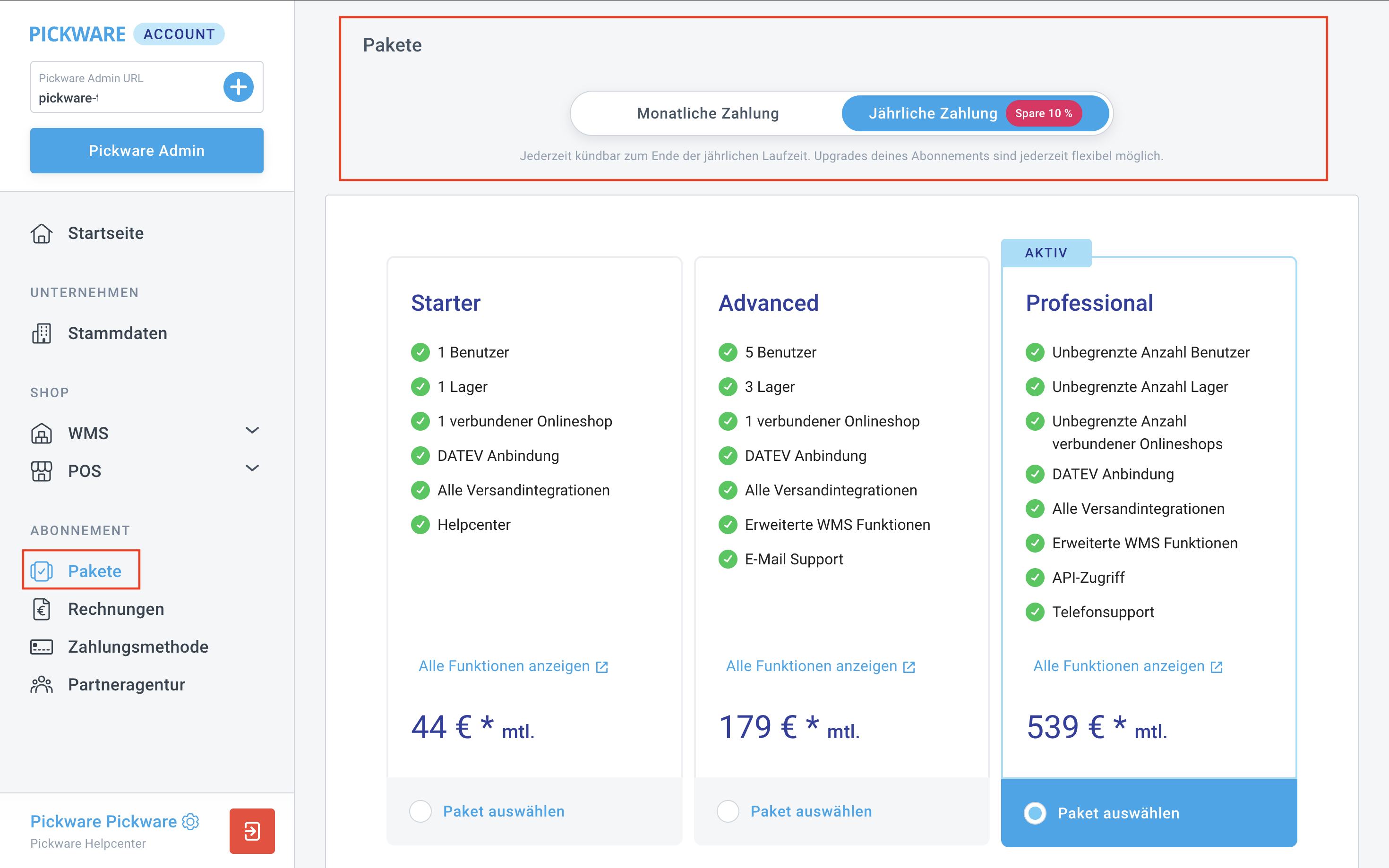Screen dimensions: 1389x868
Task: Open Stammdaten via the building icon
Action: 42,333
